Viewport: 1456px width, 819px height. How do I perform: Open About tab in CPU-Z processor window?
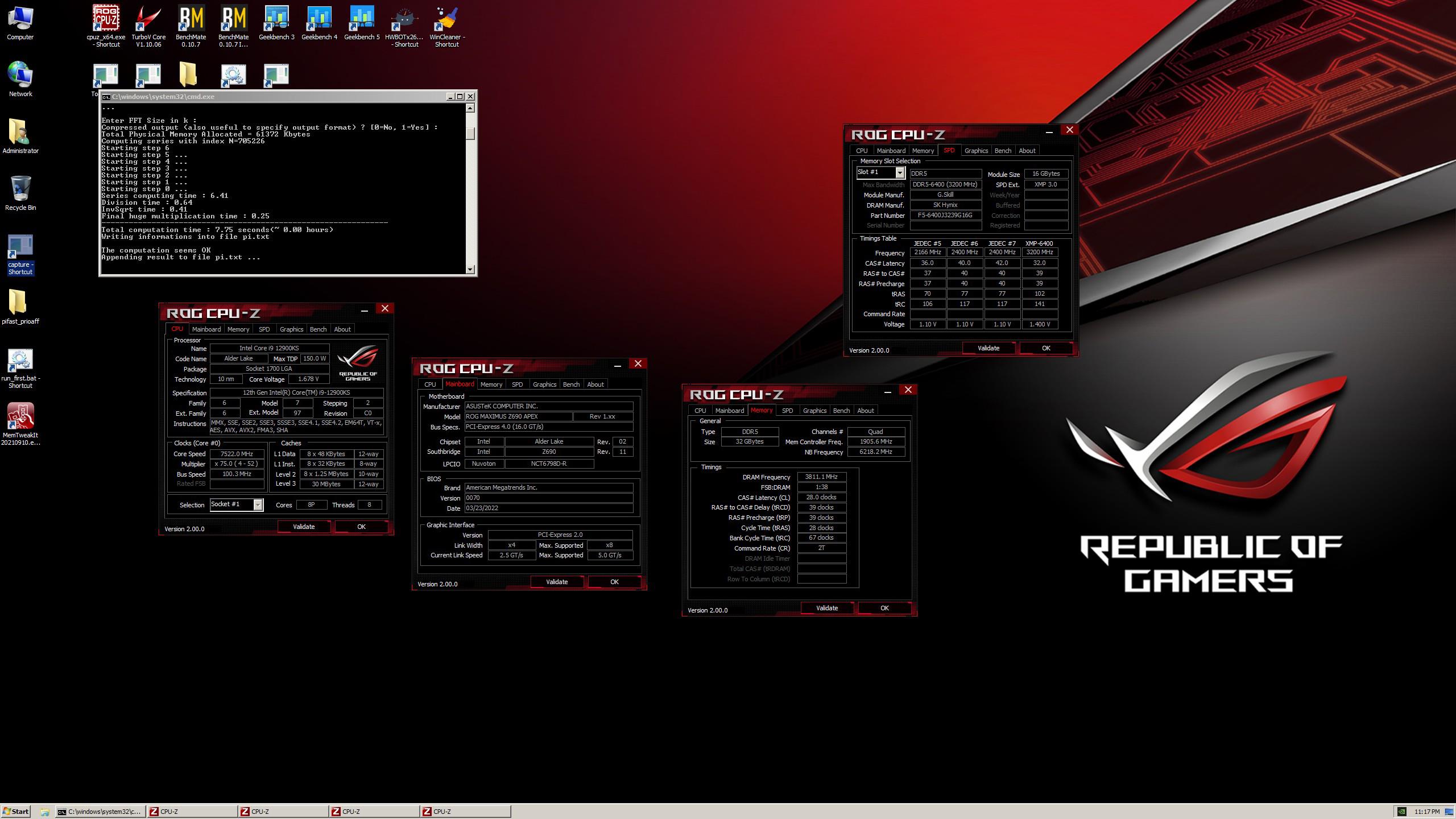click(x=342, y=329)
